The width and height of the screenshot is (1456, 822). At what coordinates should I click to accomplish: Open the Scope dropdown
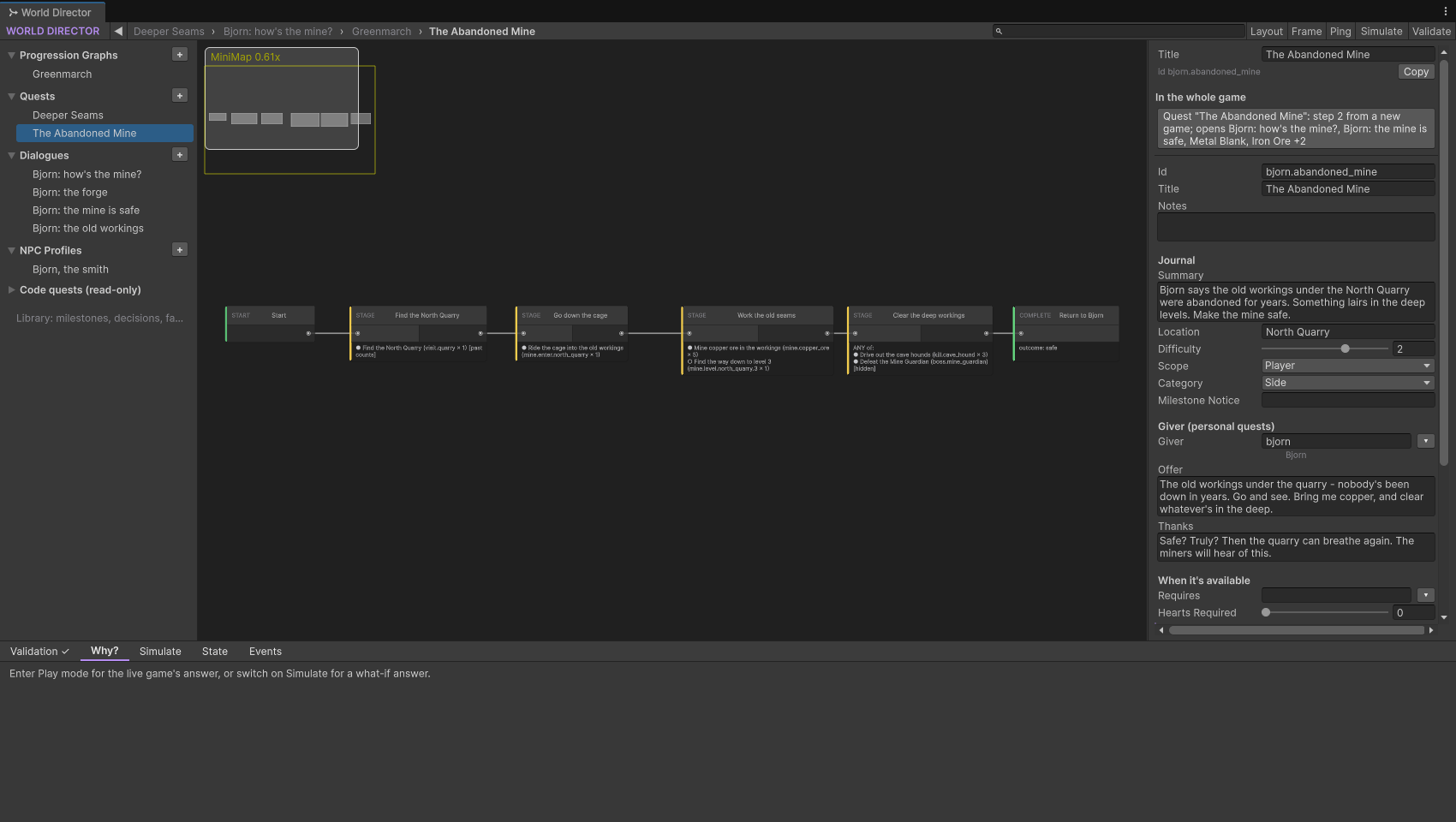tap(1347, 366)
